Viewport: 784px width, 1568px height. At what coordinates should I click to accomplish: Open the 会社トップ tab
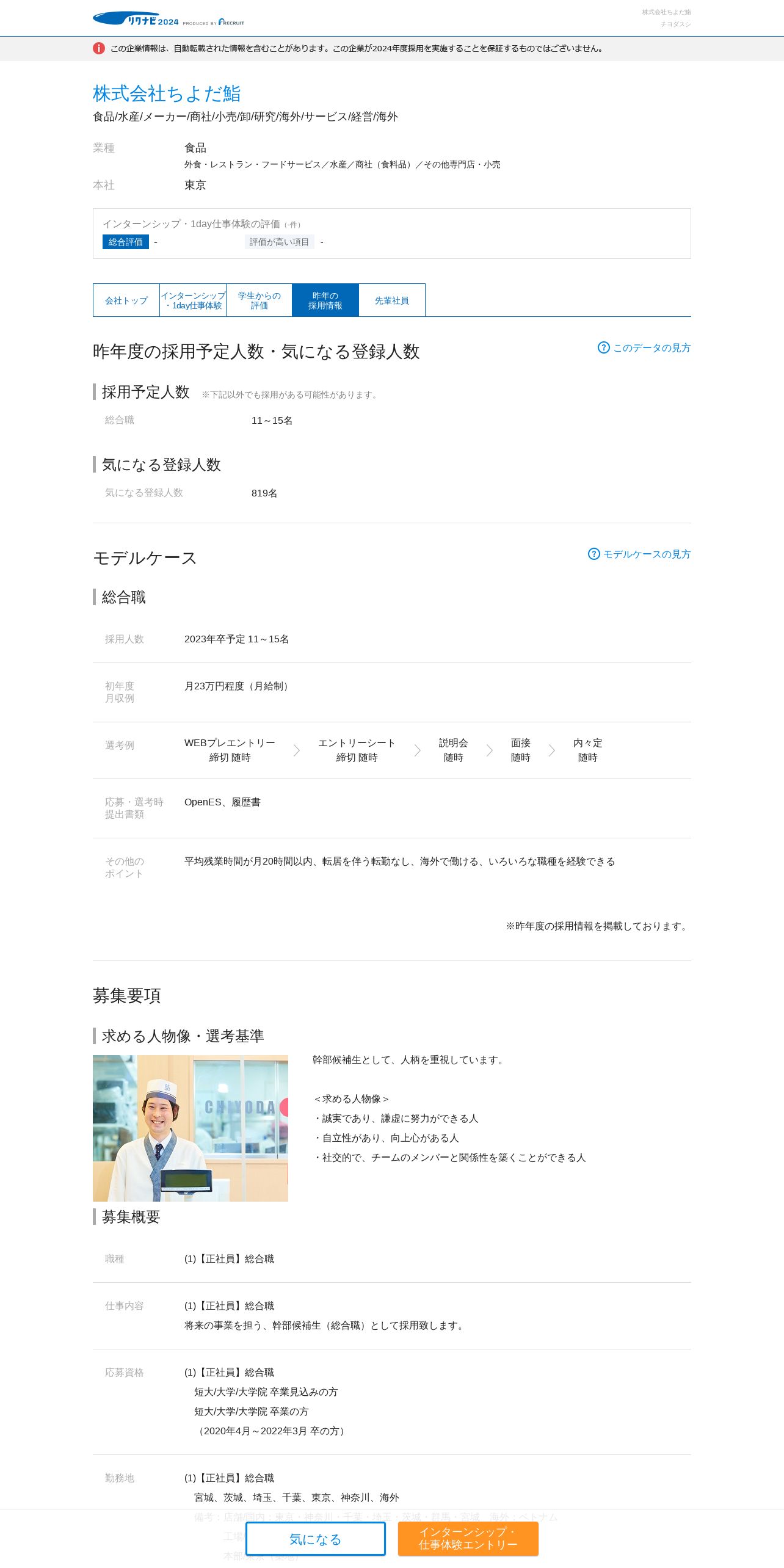click(126, 300)
